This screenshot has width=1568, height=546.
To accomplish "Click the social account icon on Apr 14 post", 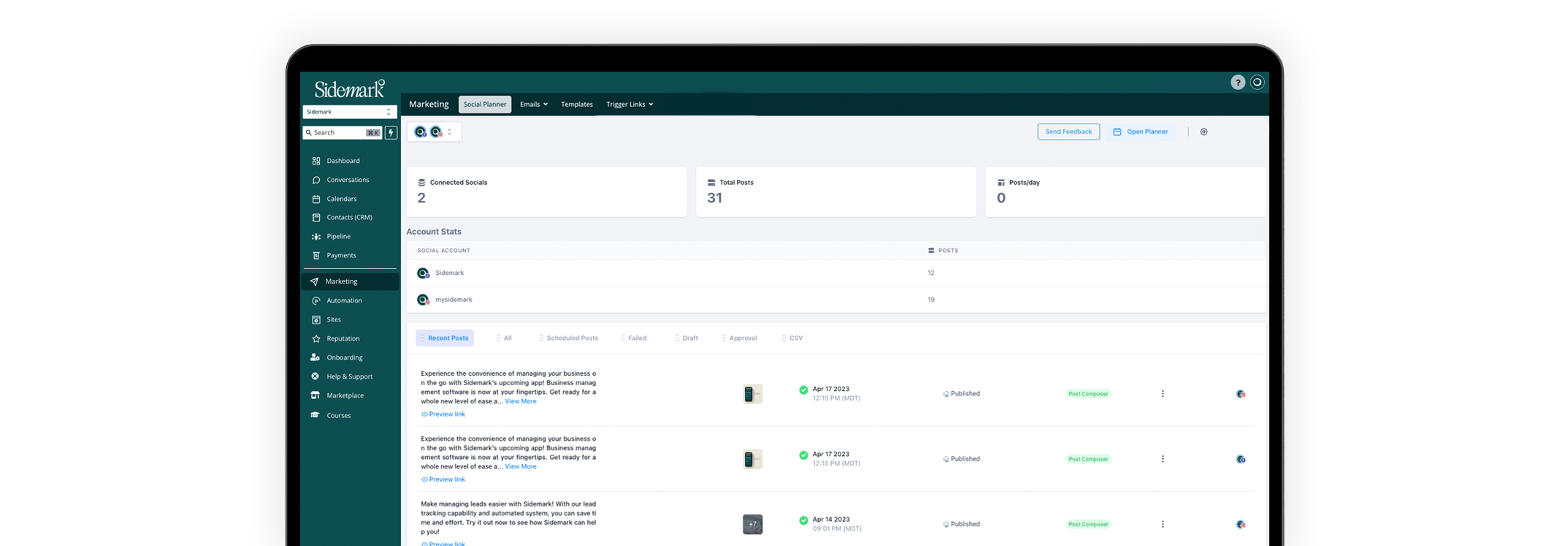I will [x=1240, y=524].
